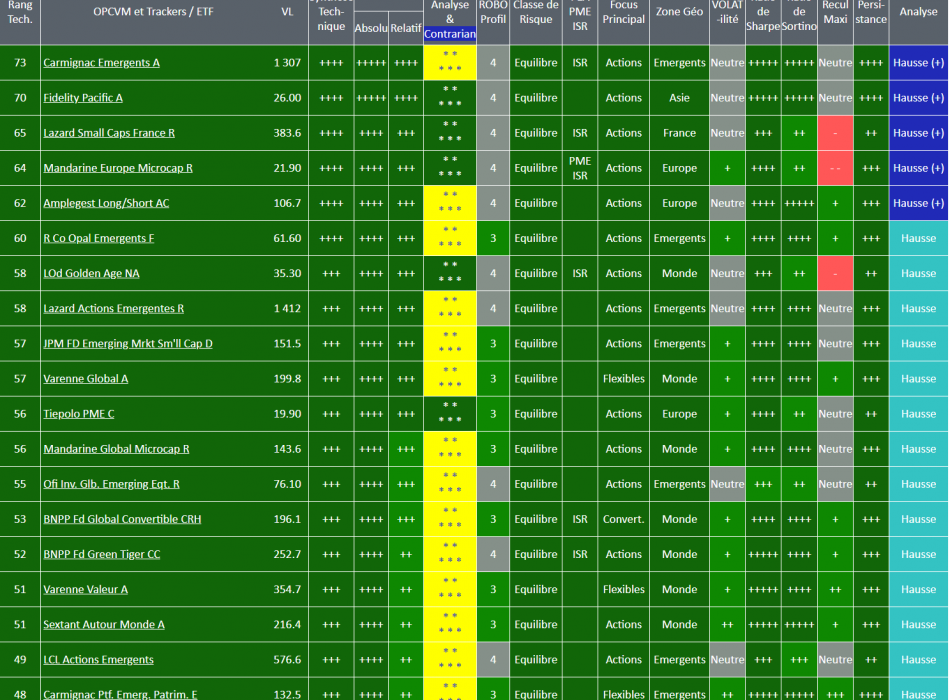Open LCL Actions Emergents link

point(98,660)
